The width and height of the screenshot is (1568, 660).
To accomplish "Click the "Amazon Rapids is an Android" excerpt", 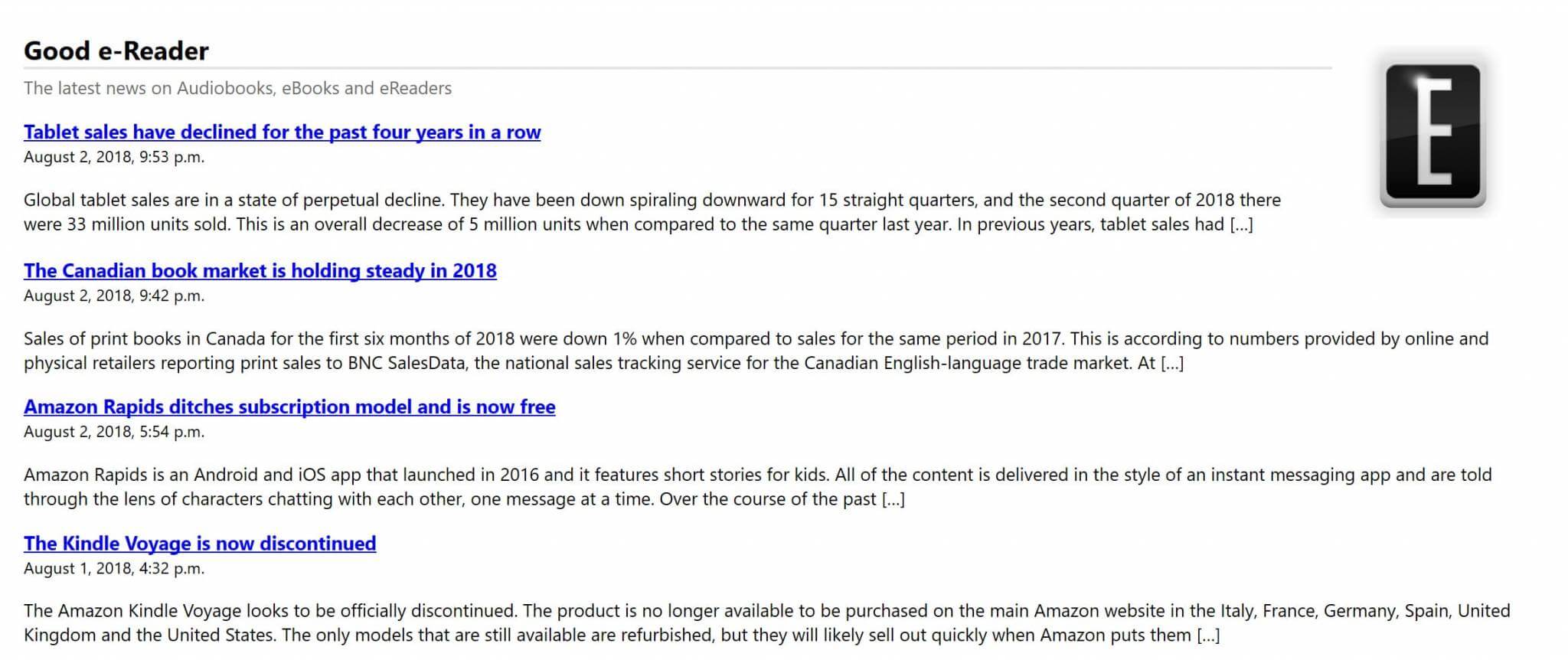I will click(758, 487).
